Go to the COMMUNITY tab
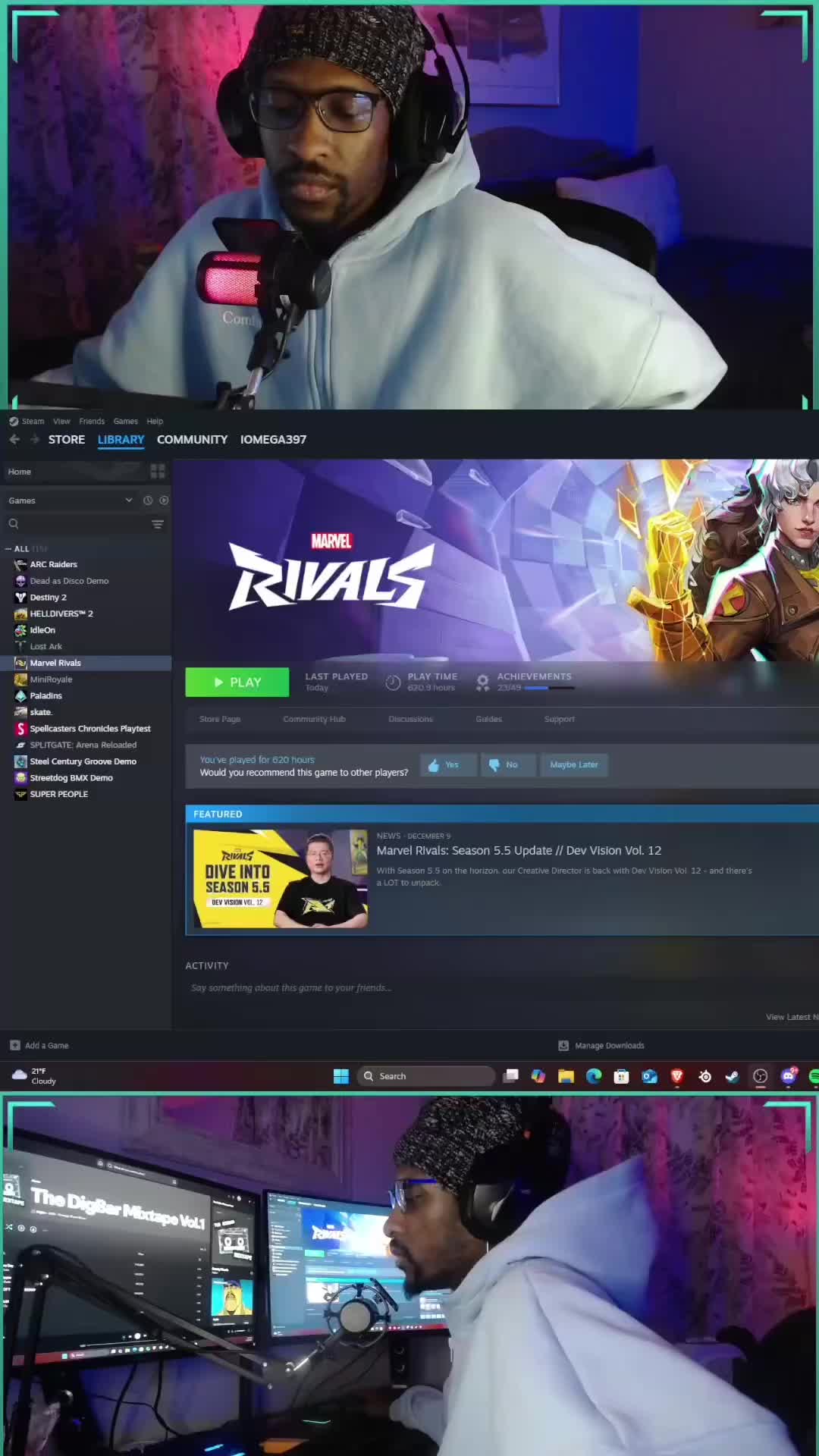819x1456 pixels. tap(192, 439)
